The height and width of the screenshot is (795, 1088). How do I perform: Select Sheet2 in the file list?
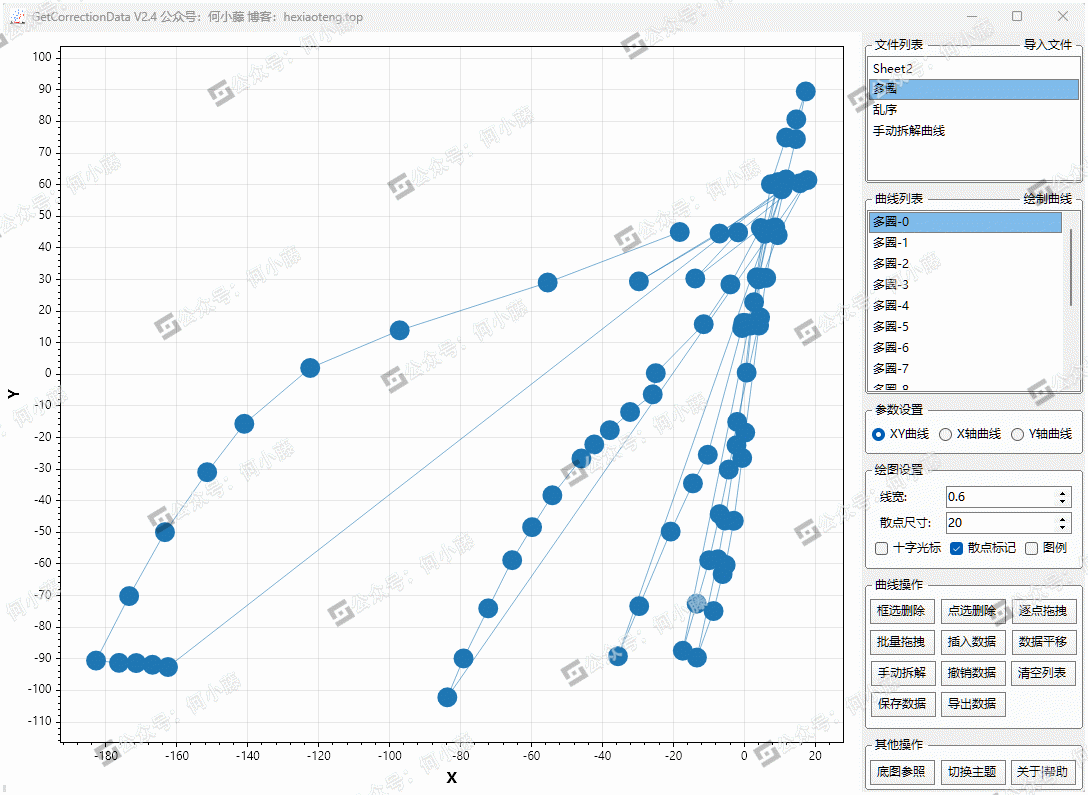tap(892, 68)
